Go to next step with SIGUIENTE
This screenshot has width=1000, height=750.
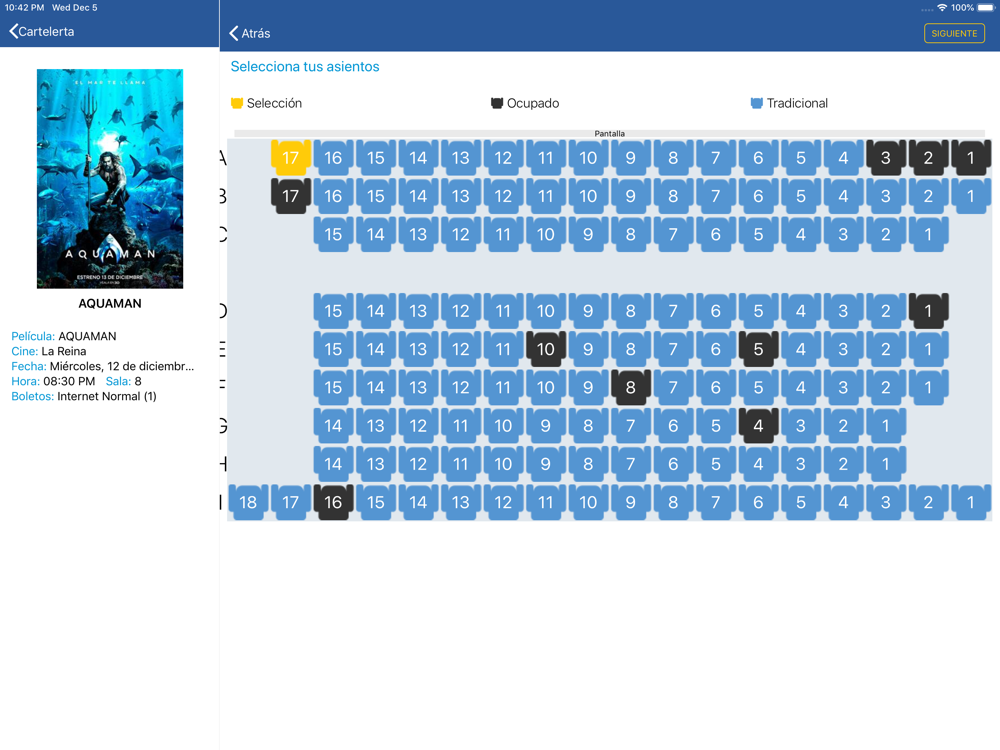click(x=954, y=33)
